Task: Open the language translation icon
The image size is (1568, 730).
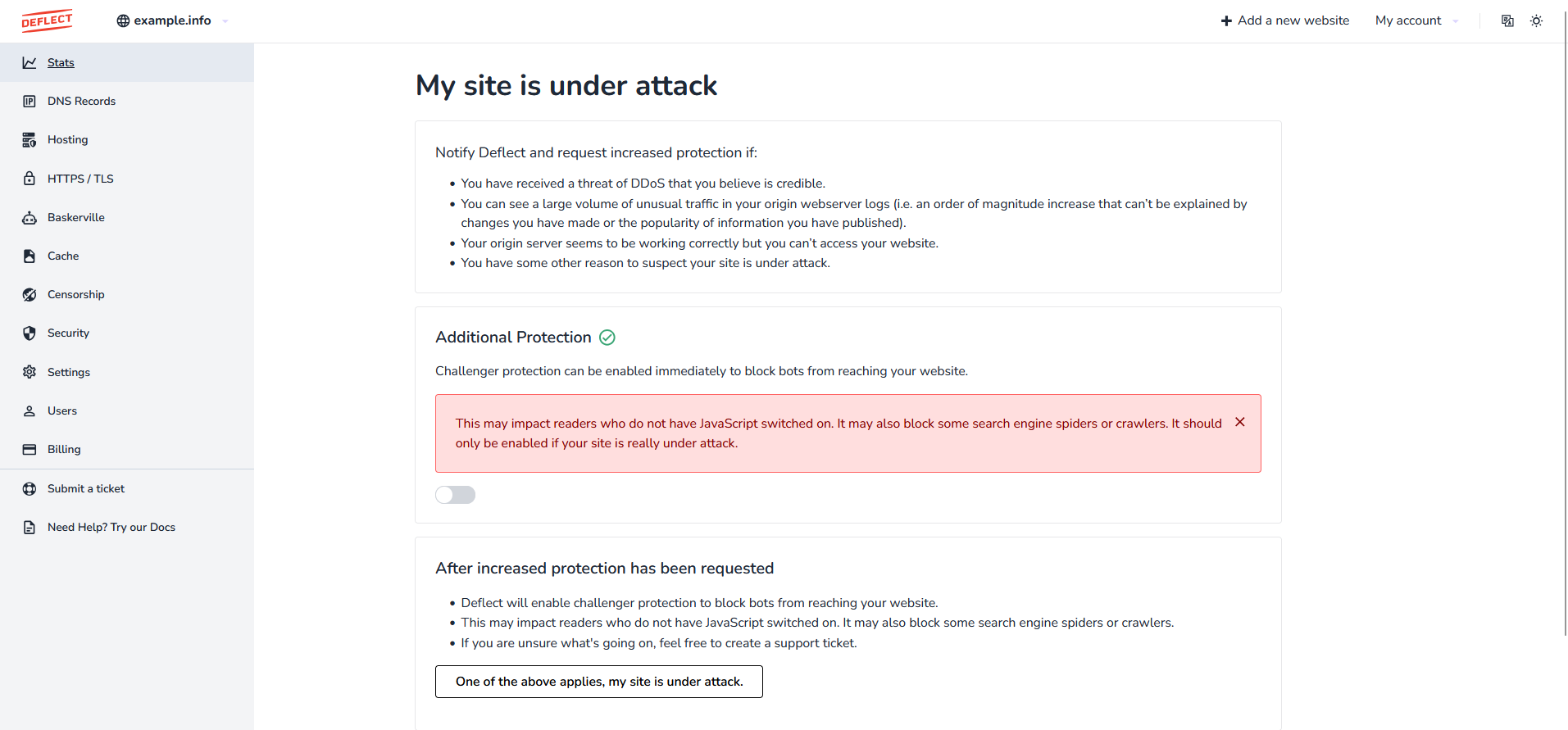Action: (x=1507, y=20)
